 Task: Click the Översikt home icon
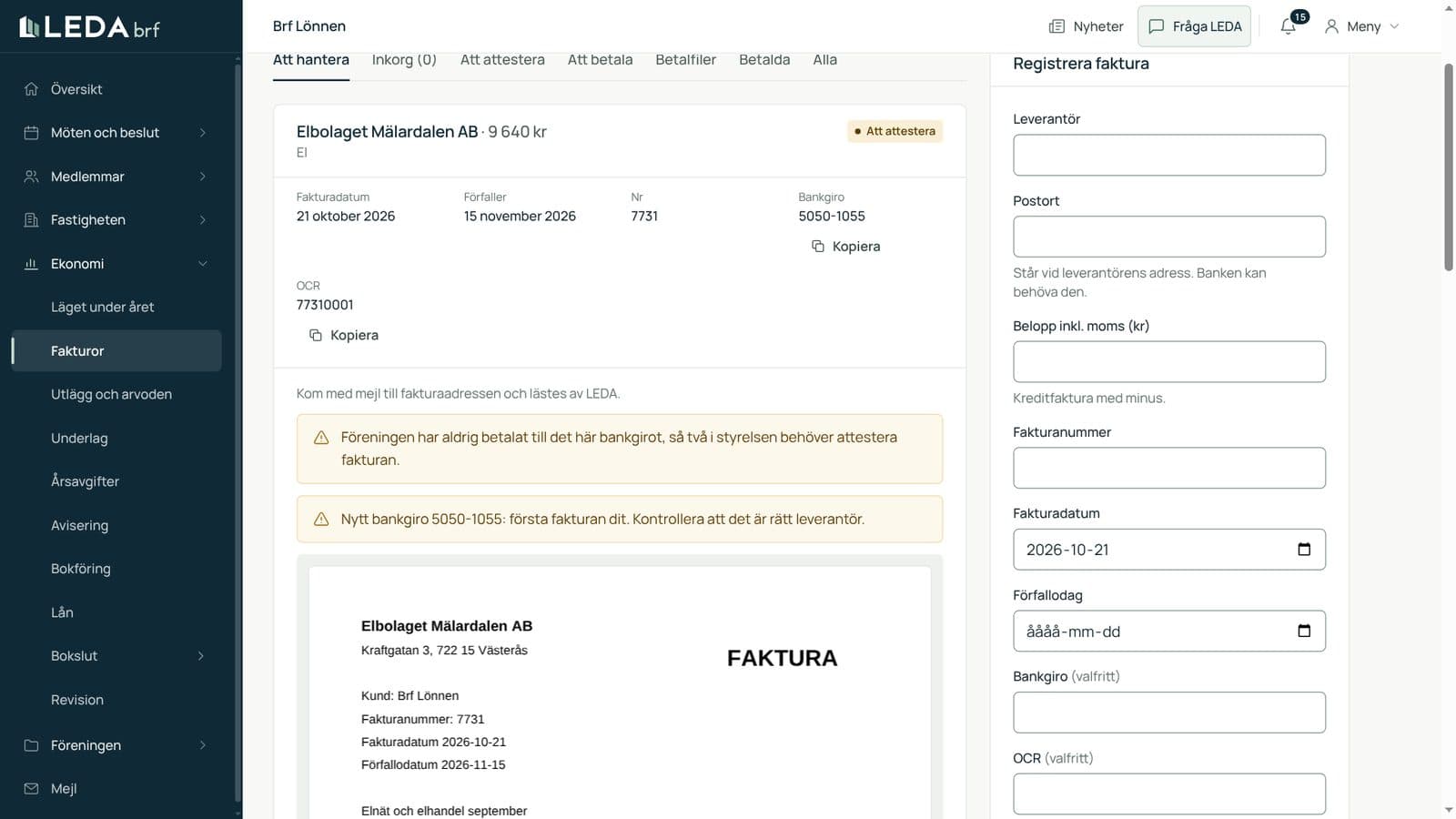pos(31,89)
